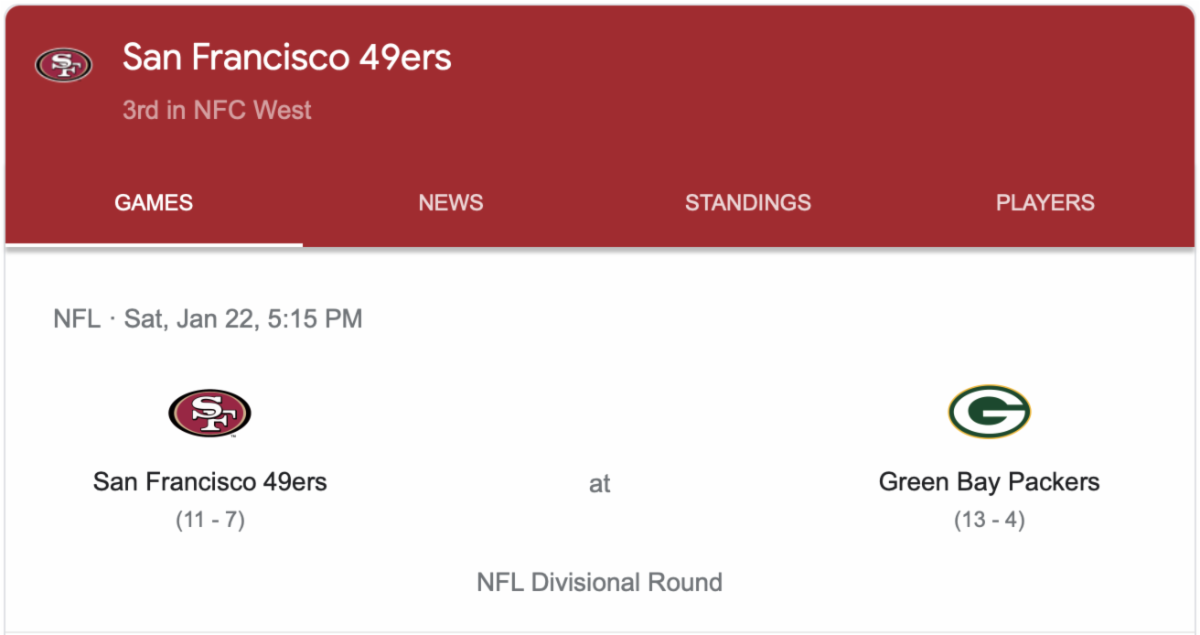
Task: Switch to the NEWS tab
Action: (450, 203)
